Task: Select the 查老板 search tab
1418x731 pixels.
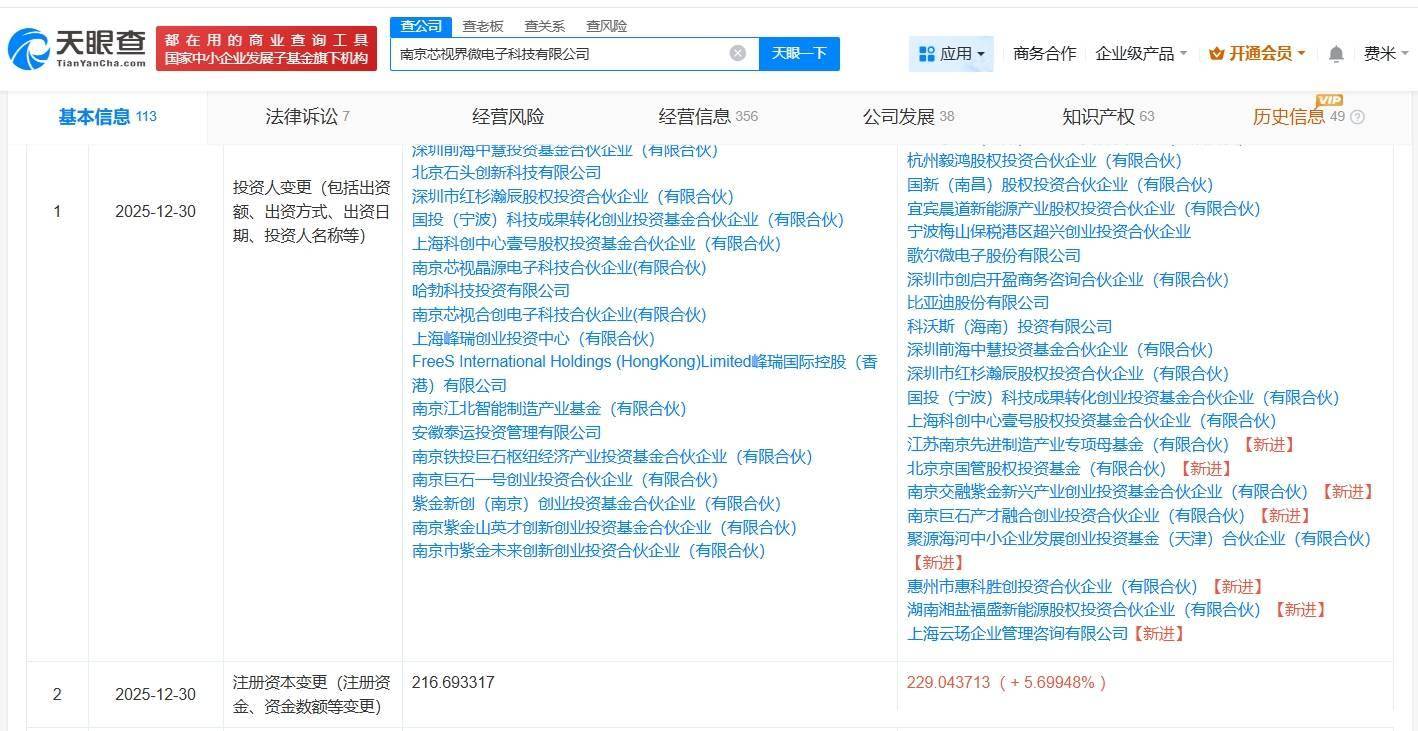Action: [483, 26]
